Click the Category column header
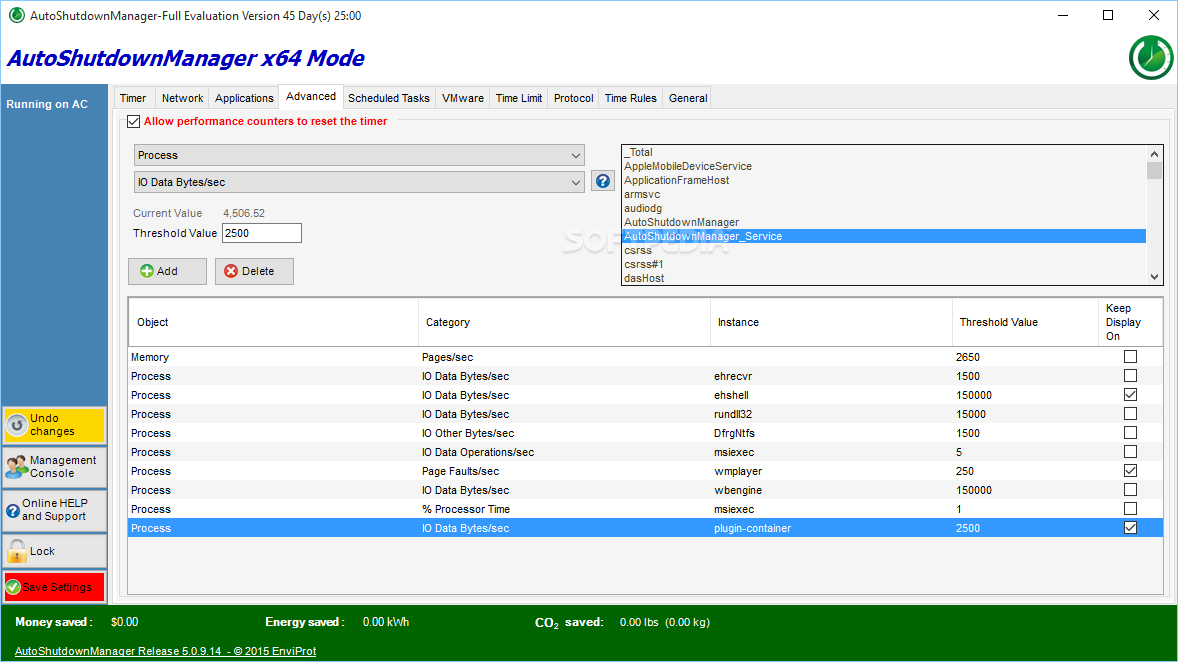 [564, 322]
